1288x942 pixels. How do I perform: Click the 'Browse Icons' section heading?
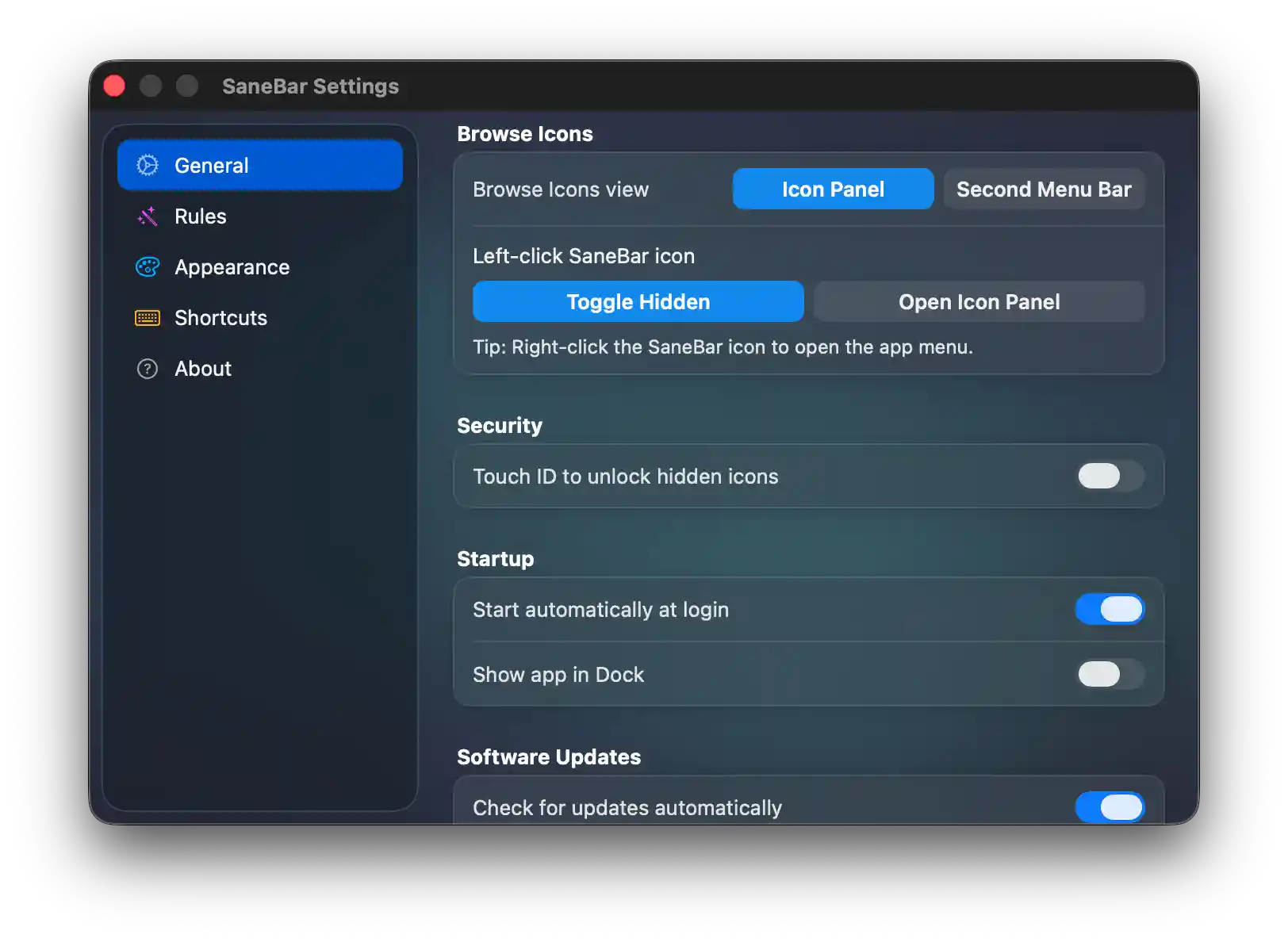pyautogui.click(x=525, y=134)
